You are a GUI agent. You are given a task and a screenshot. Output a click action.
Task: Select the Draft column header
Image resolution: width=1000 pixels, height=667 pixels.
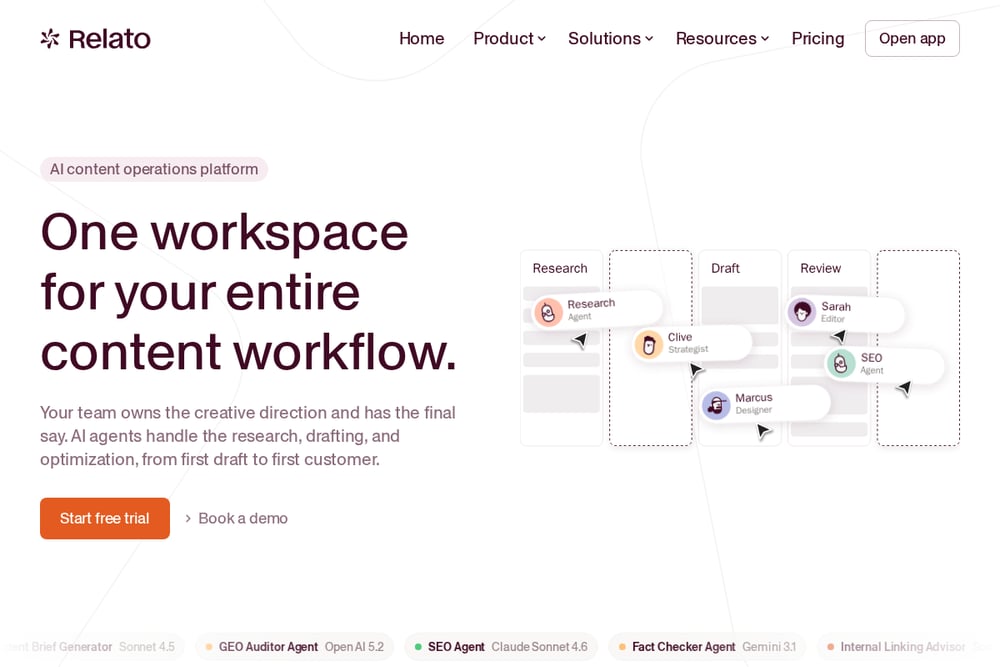click(x=725, y=268)
